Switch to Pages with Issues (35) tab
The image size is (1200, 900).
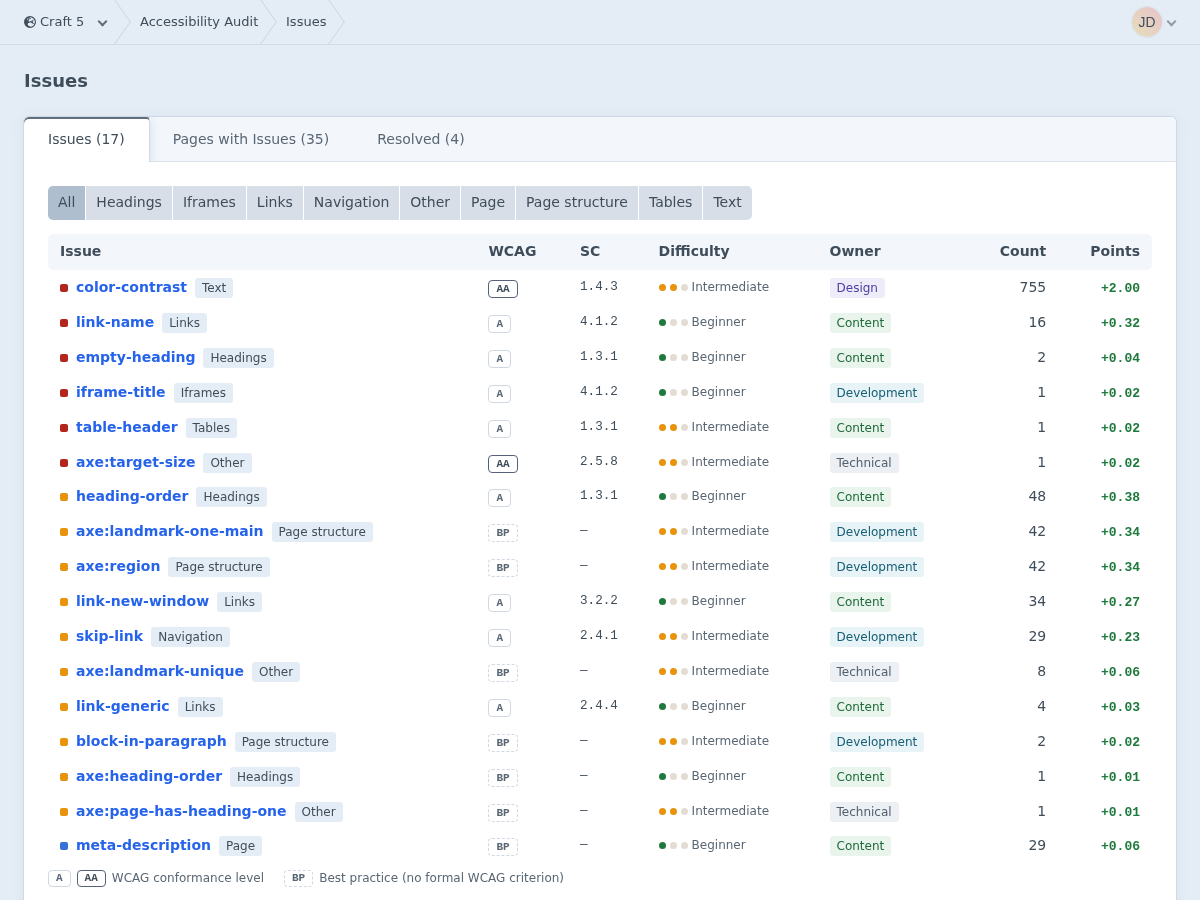point(251,139)
